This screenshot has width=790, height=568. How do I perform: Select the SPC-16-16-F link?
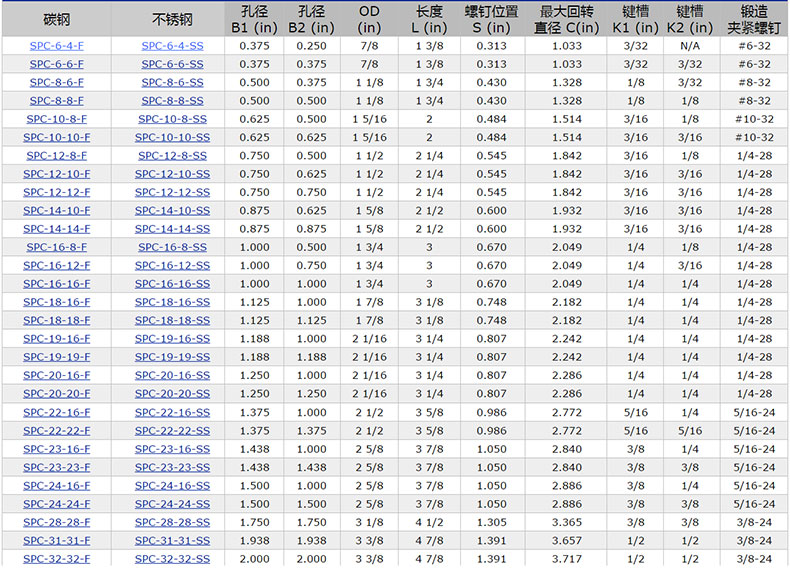pyautogui.click(x=57, y=284)
